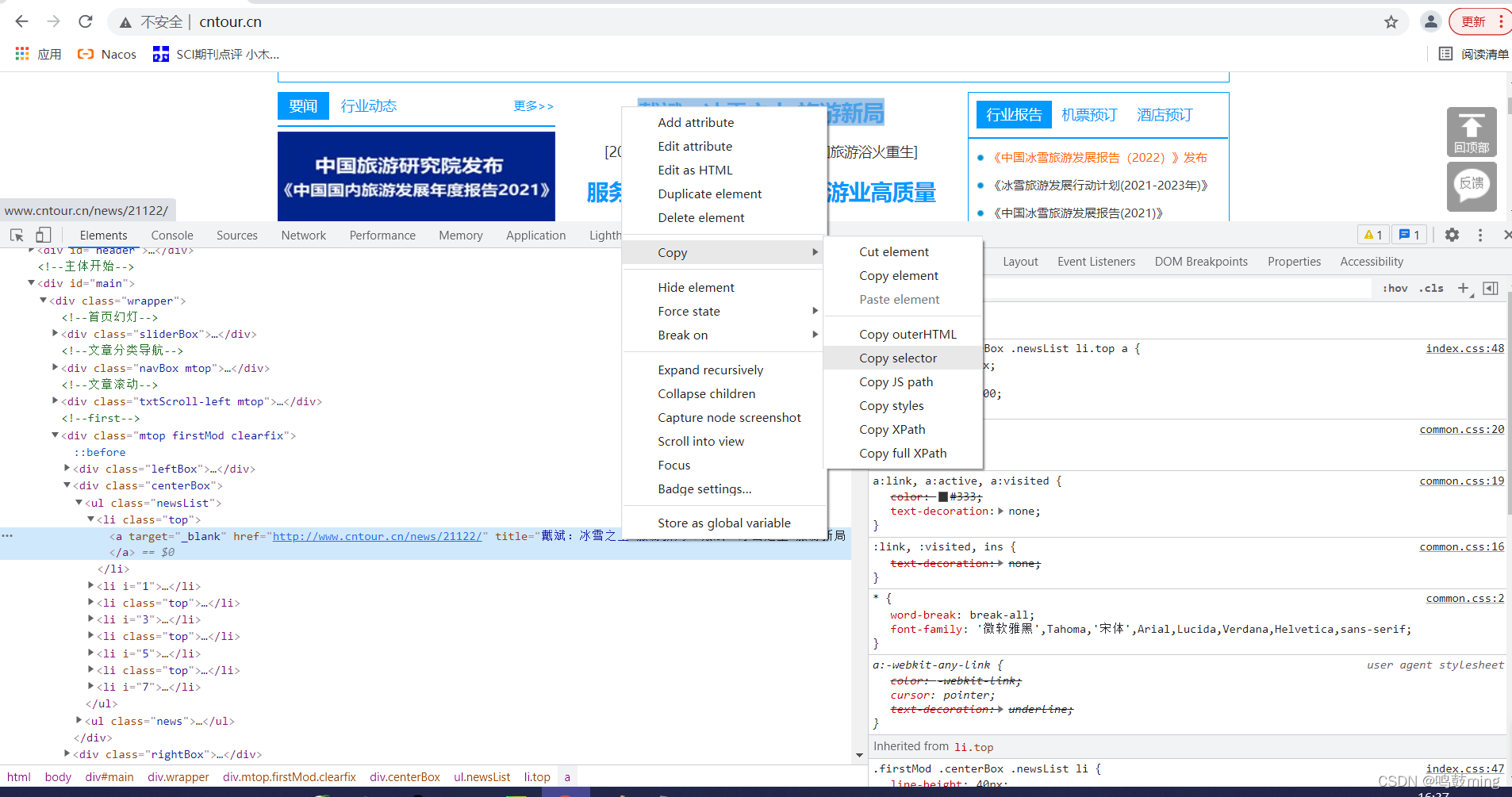Click the browser forward arrow
Screen dimensions: 1512x797
(53, 21)
